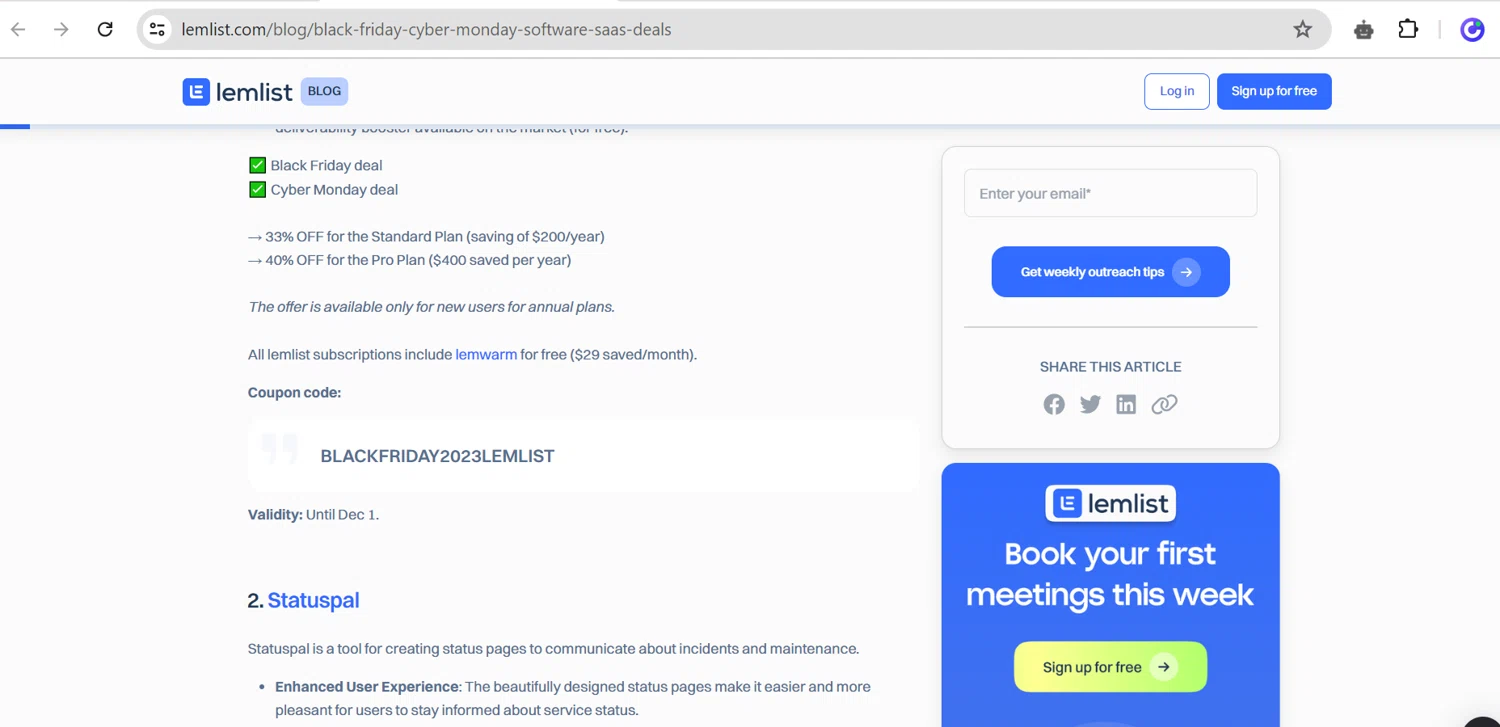Click the 'SHARE THIS ARTICLE' heading
Image resolution: width=1500 pixels, height=727 pixels.
coord(1110,367)
